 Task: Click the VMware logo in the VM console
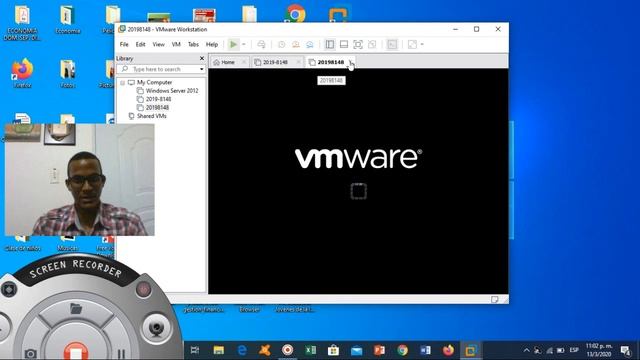tap(358, 158)
